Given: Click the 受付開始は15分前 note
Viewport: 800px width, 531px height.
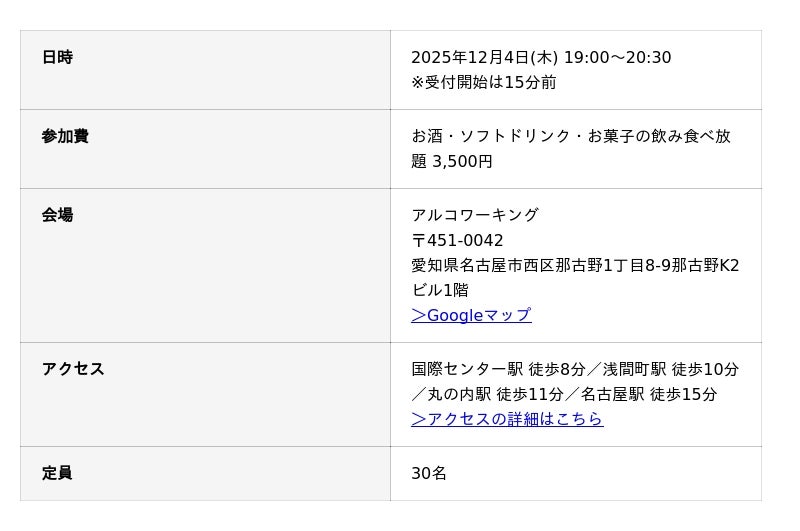Looking at the screenshot, I should [x=484, y=83].
